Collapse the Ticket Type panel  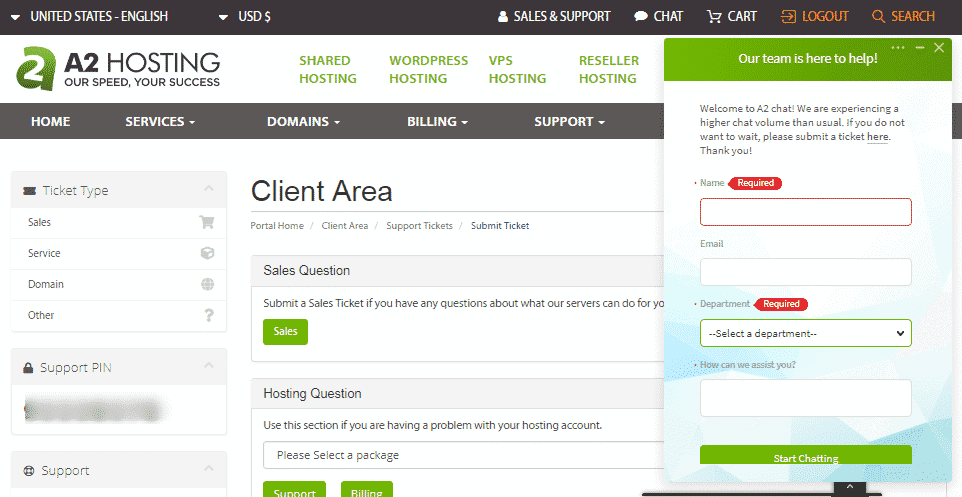209,188
